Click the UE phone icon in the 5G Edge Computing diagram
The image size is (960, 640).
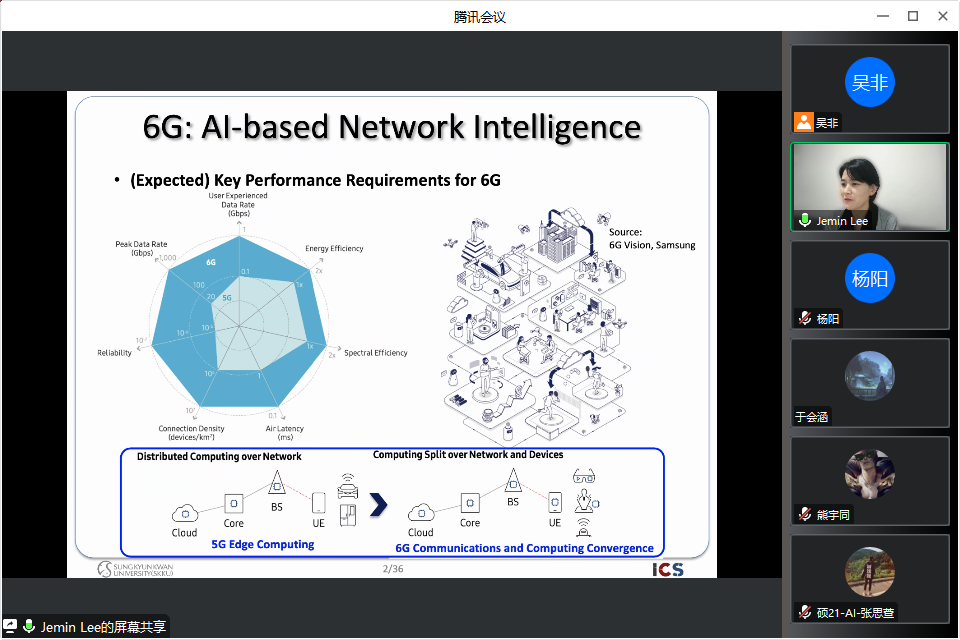318,503
